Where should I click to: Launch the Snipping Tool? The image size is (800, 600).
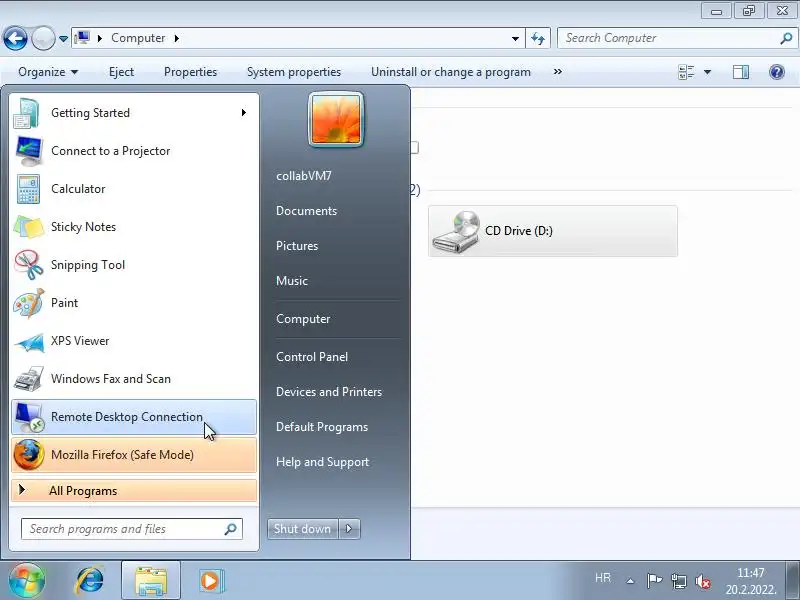(134, 265)
